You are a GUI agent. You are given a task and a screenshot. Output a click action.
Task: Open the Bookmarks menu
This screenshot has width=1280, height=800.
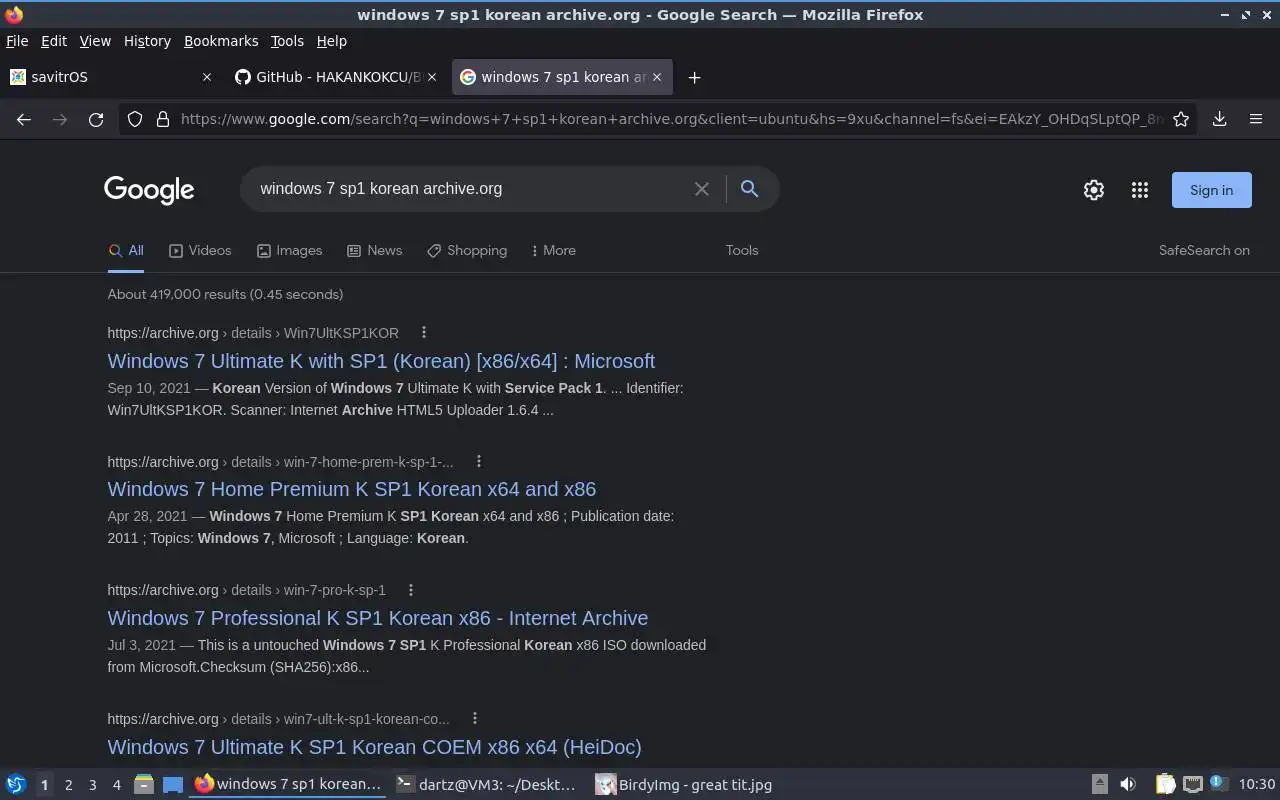coord(221,41)
